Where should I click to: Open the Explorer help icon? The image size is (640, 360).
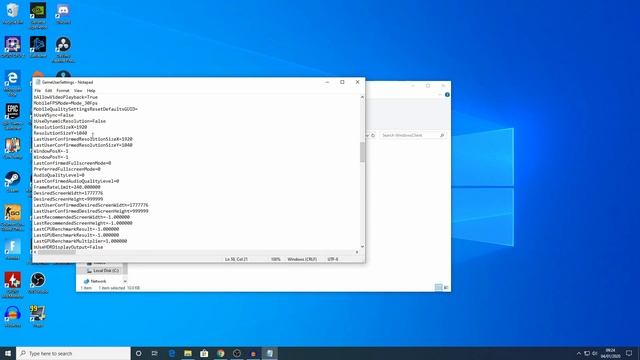tap(447, 95)
